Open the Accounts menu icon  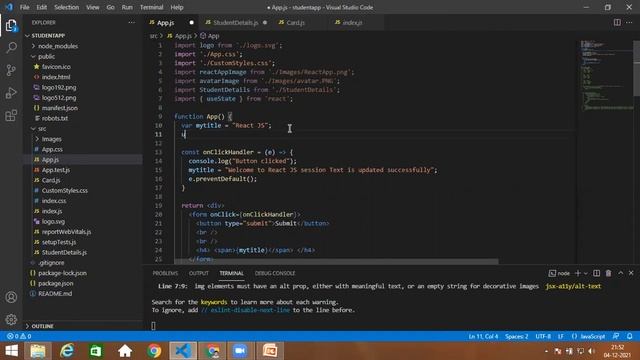[x=11, y=297]
